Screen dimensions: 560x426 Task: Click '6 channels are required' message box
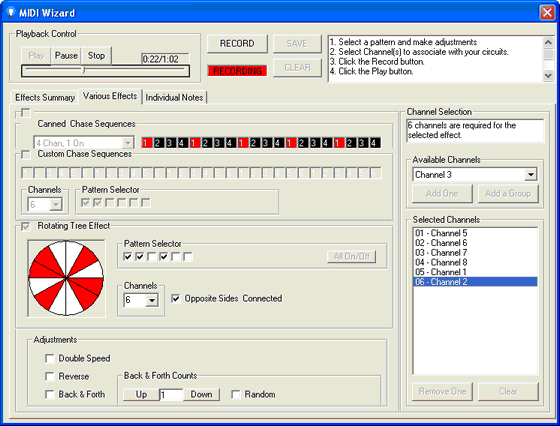coord(475,130)
